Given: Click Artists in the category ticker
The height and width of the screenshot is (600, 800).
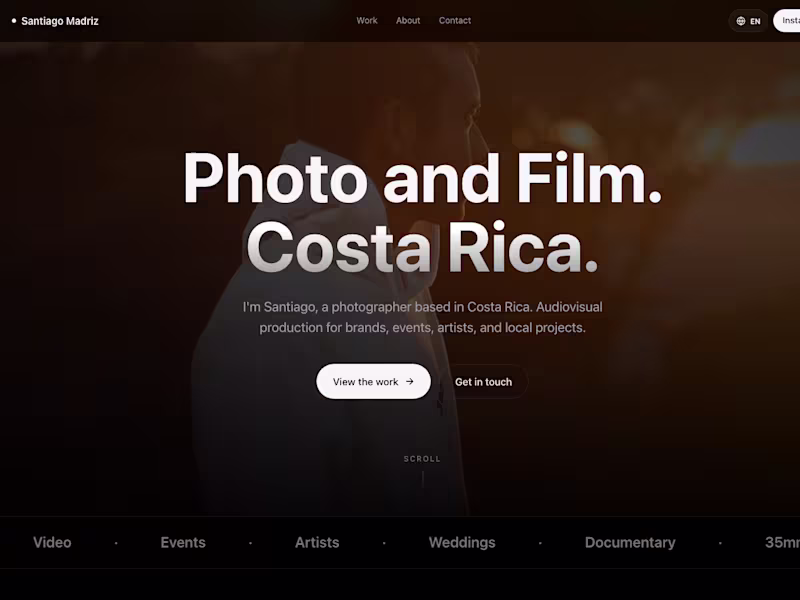Looking at the screenshot, I should pos(317,542).
